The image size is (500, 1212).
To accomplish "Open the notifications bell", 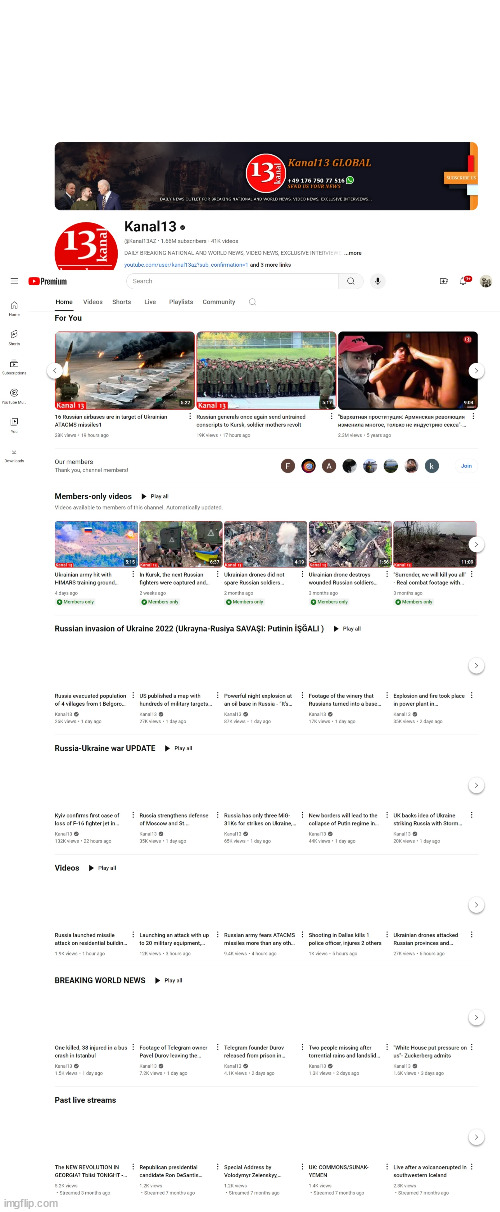I will pos(464,281).
